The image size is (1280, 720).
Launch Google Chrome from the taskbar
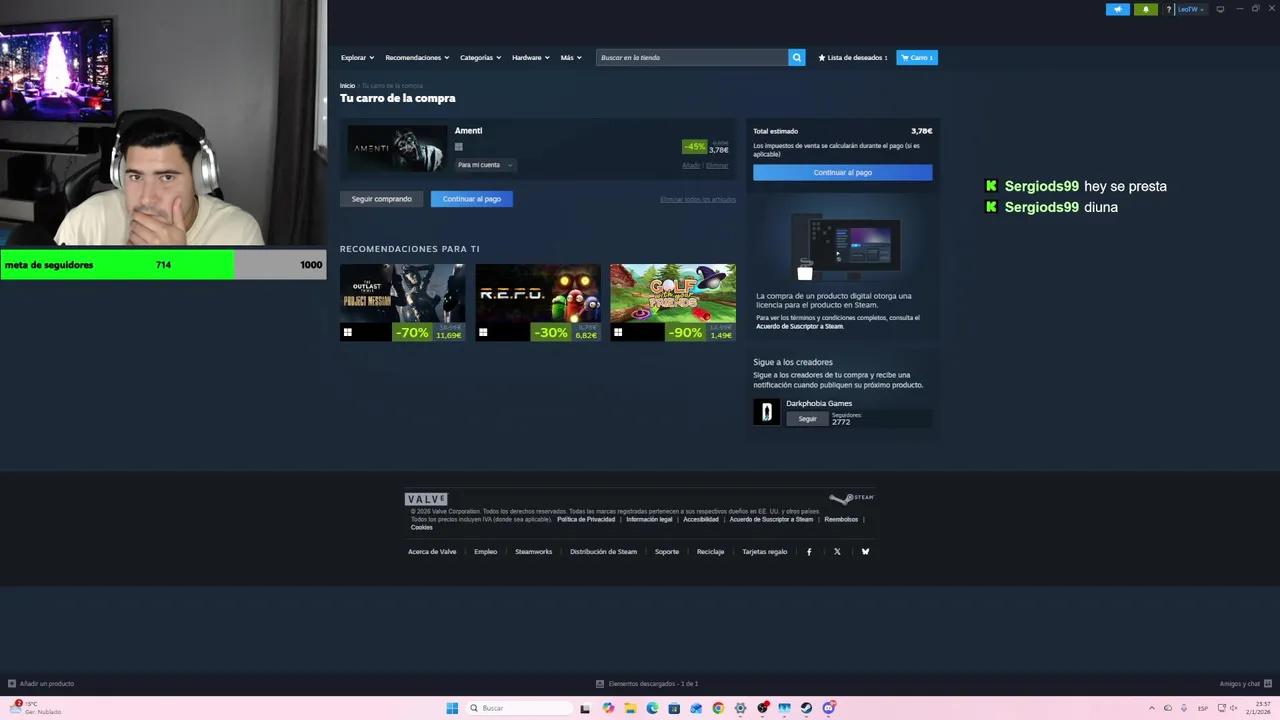pyautogui.click(x=718, y=708)
